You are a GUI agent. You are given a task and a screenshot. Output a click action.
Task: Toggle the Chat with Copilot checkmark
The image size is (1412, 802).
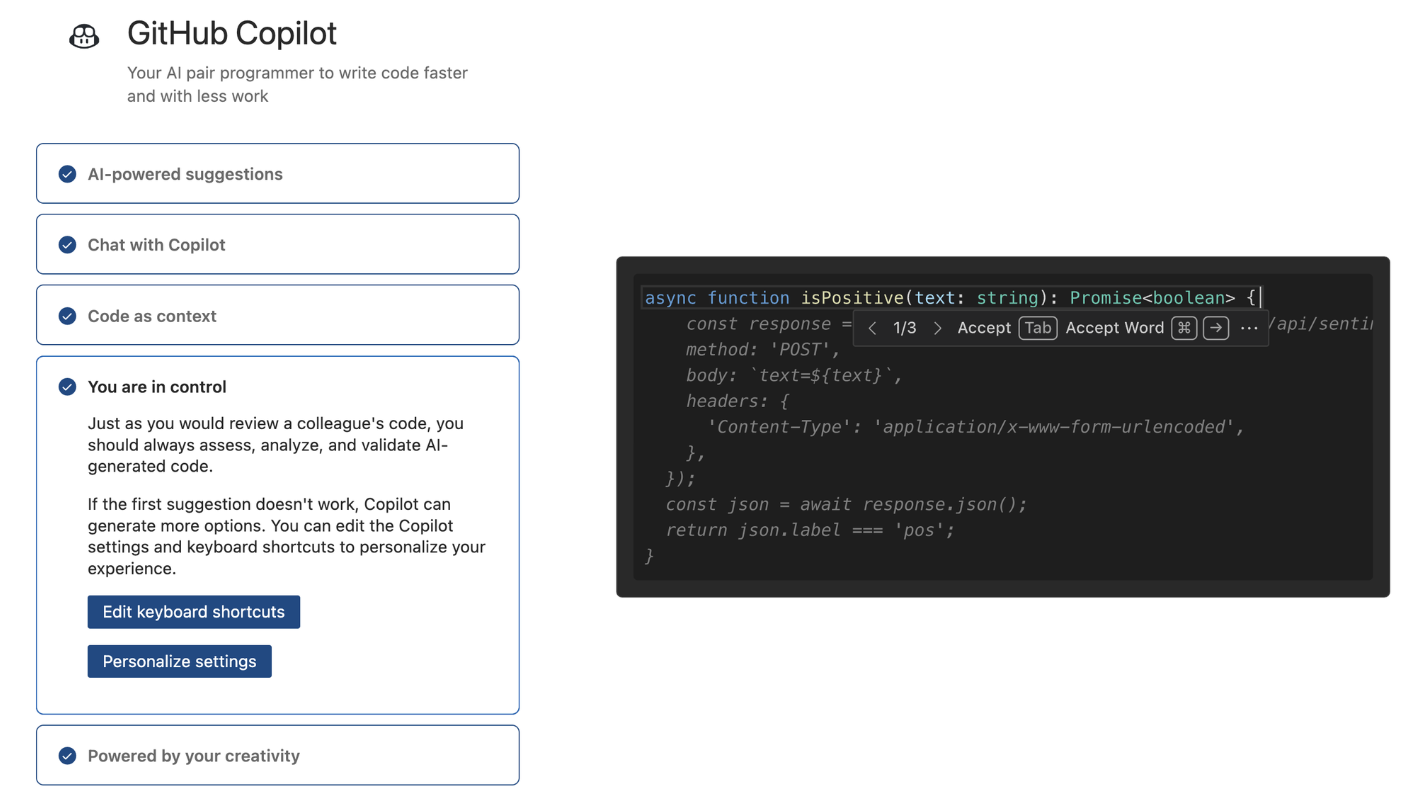tap(67, 244)
